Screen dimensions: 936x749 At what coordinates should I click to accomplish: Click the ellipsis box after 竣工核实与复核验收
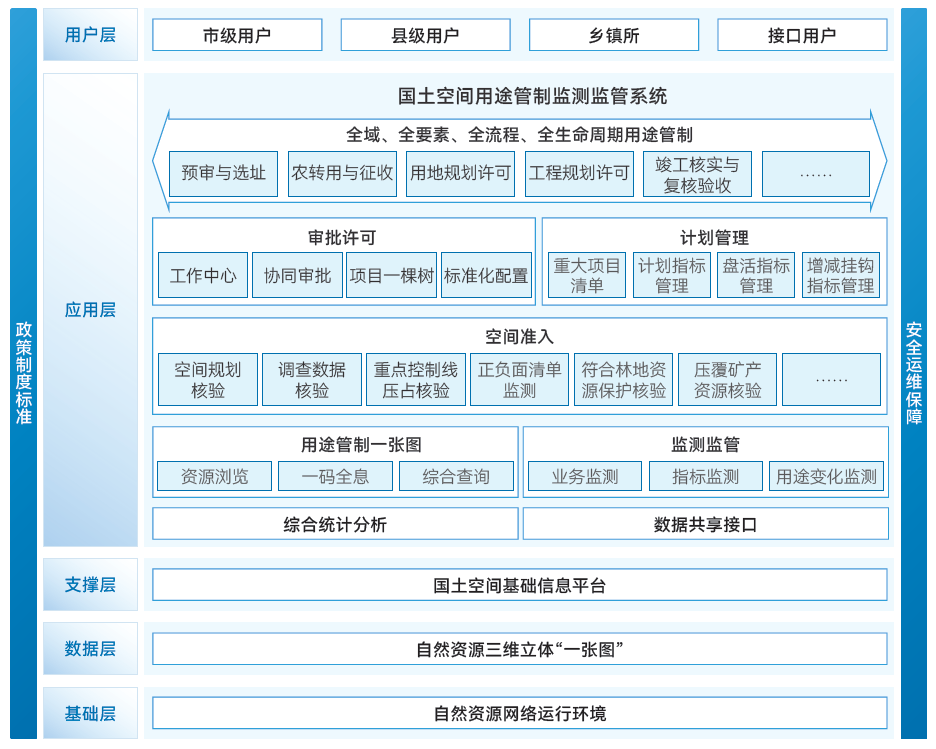click(816, 174)
